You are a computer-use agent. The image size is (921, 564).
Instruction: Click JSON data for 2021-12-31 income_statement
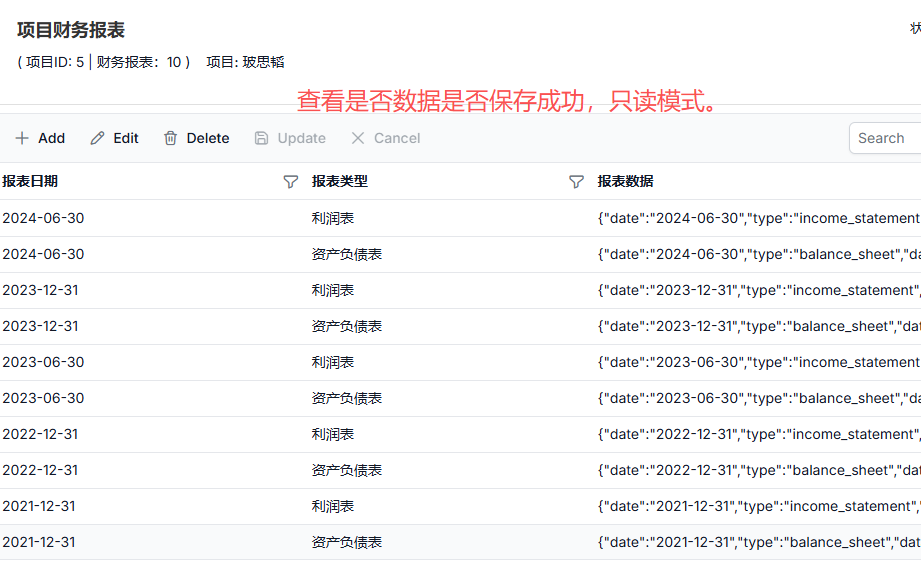click(759, 506)
